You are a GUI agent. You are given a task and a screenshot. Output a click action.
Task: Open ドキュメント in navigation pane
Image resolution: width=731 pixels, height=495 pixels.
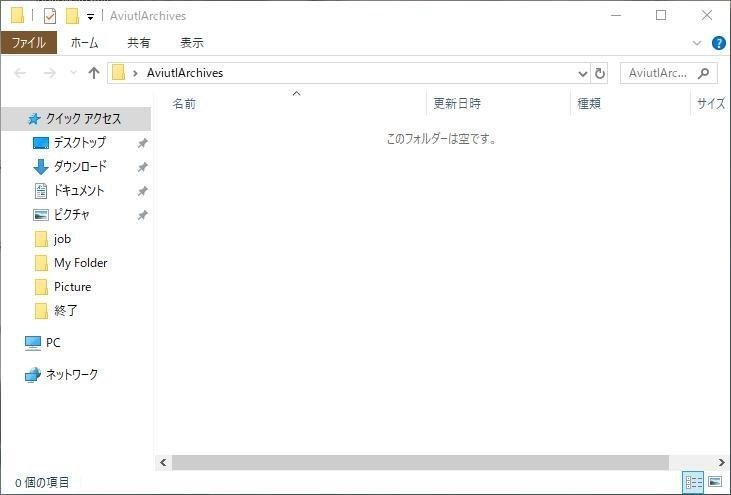(79, 191)
